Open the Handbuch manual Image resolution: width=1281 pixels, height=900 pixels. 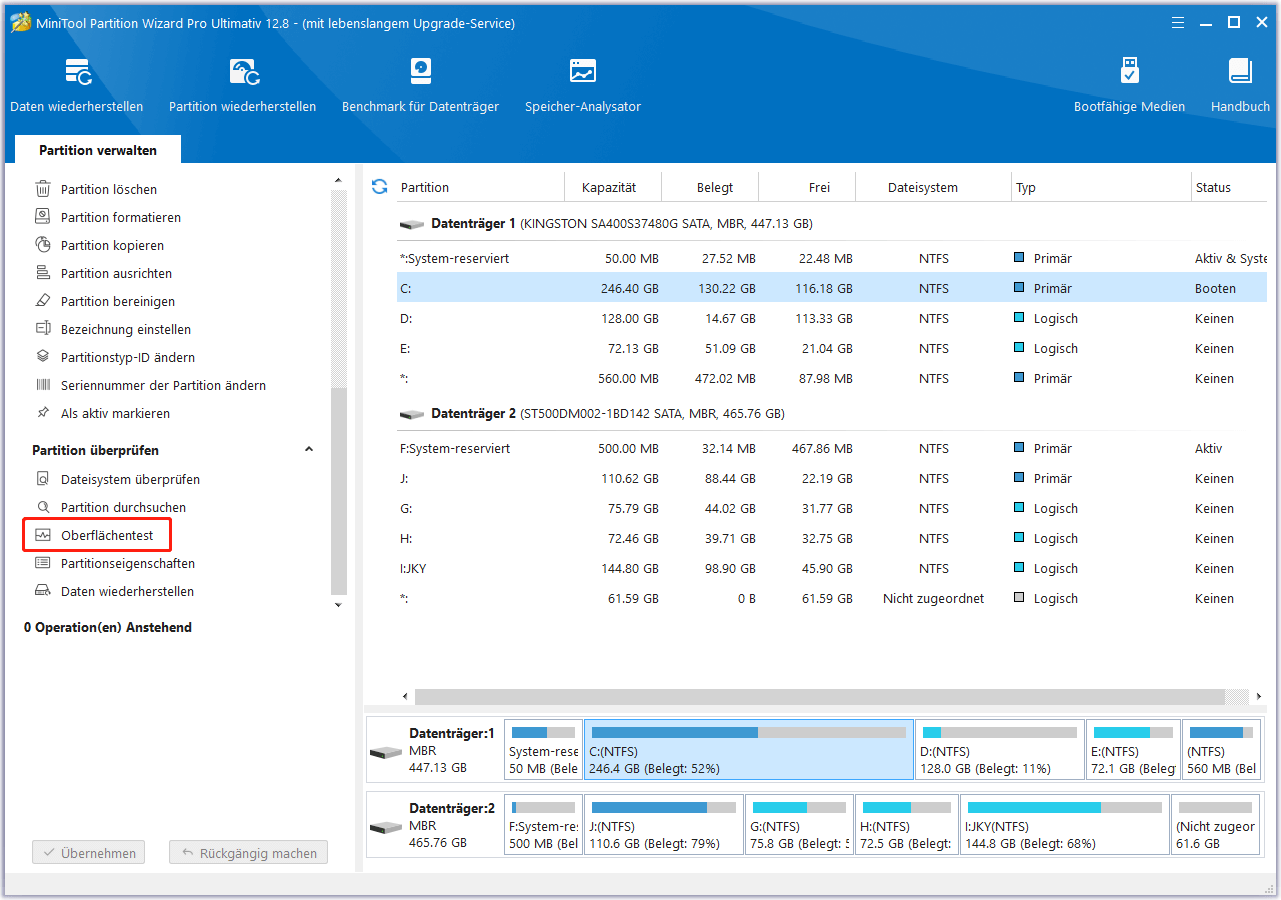click(1240, 85)
